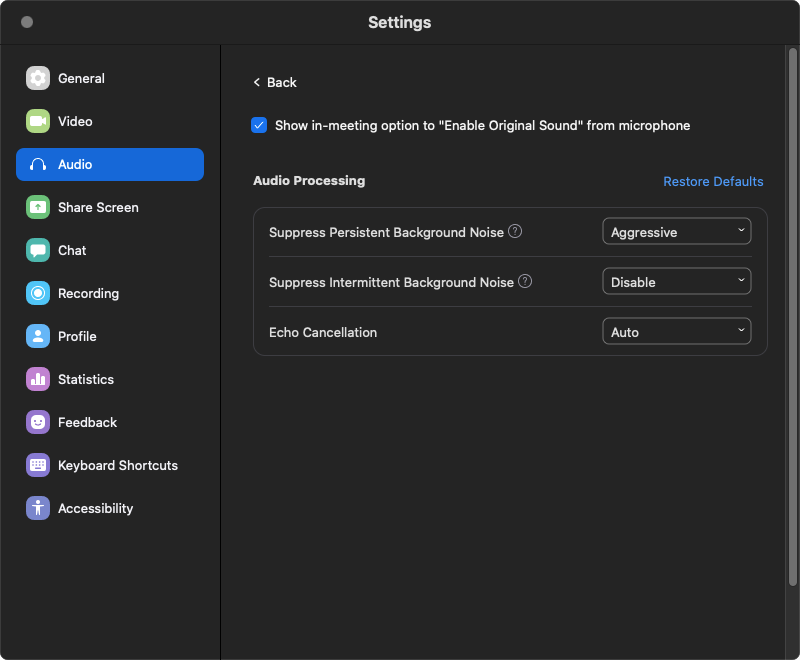Click the Profile person icon
800x660 pixels.
(38, 337)
